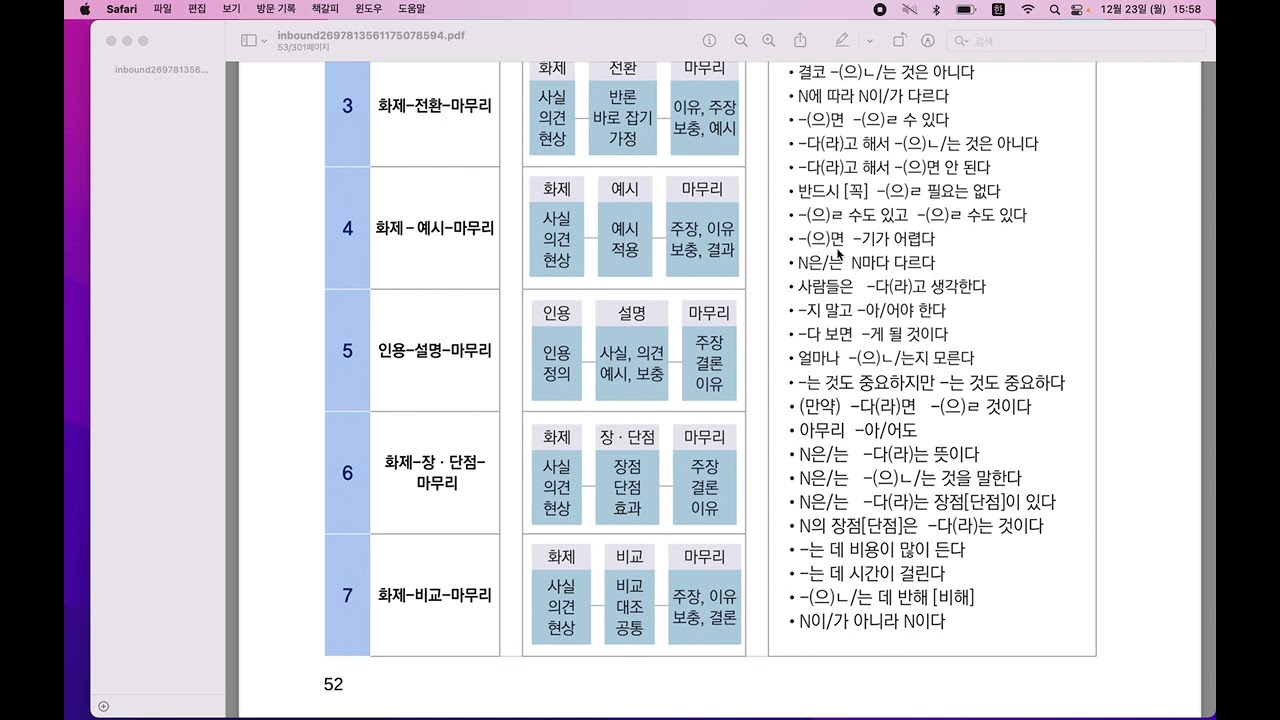Click the PDF file title in the toolbar
This screenshot has width=1280, height=720.
371,35
